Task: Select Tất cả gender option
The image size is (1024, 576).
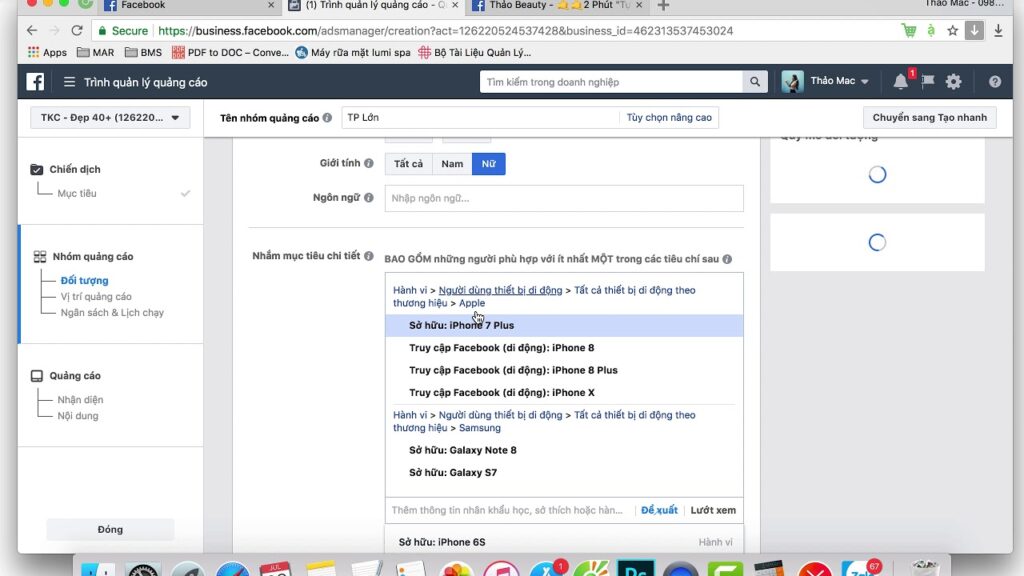Action: click(408, 164)
